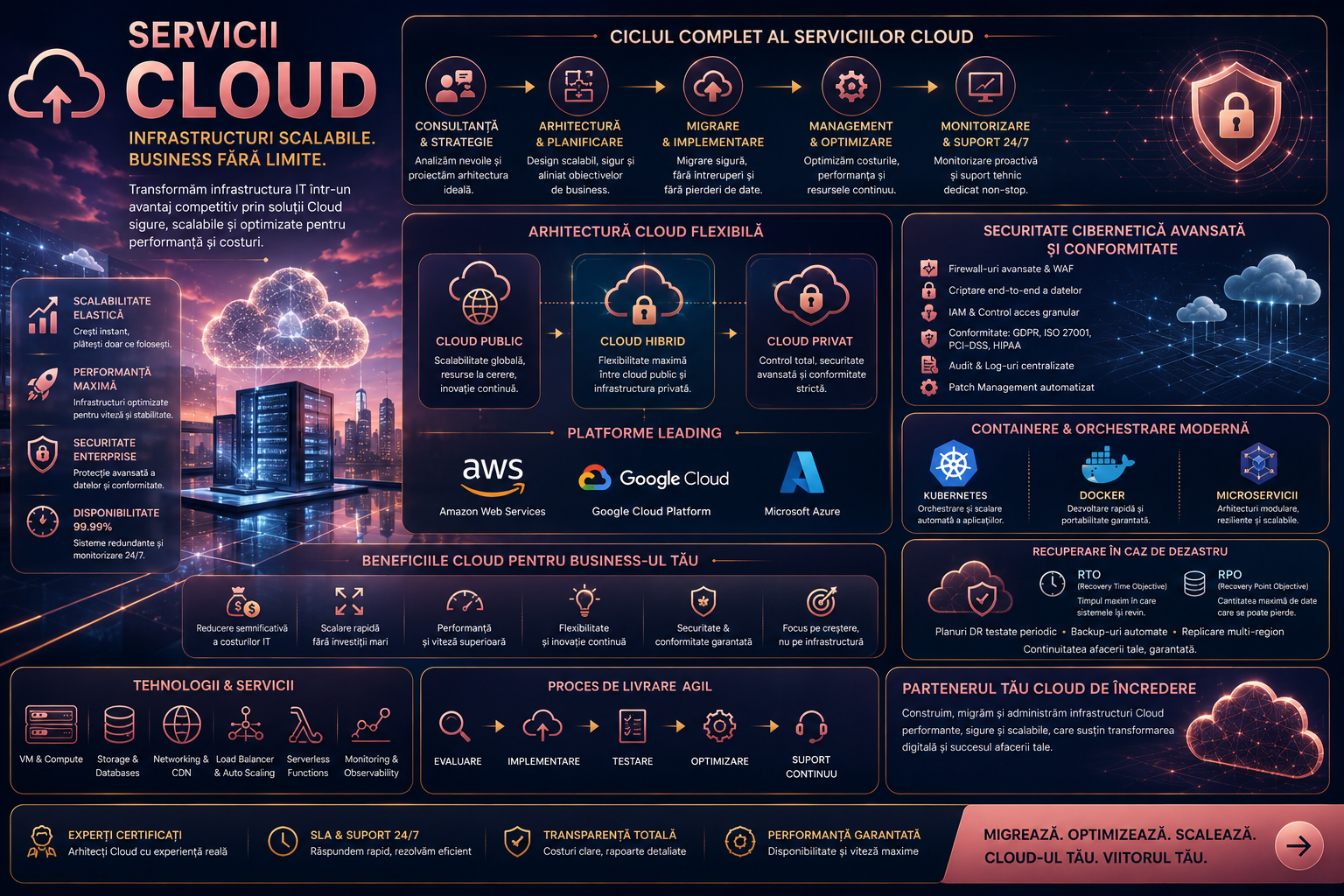Screen dimensions: 1344x896
Task: Open the Cloud Privat lock icon
Action: click(810, 296)
